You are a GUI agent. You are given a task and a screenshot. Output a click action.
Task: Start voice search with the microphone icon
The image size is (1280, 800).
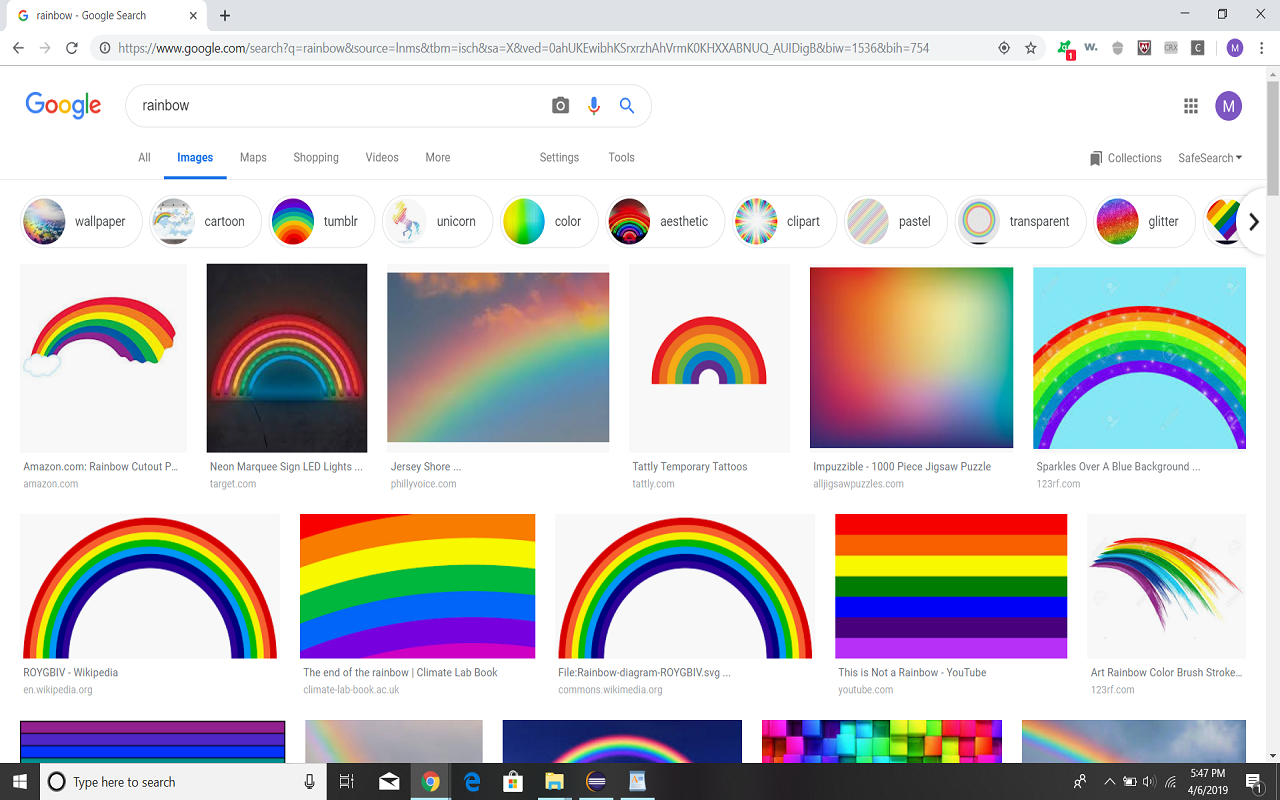594,106
